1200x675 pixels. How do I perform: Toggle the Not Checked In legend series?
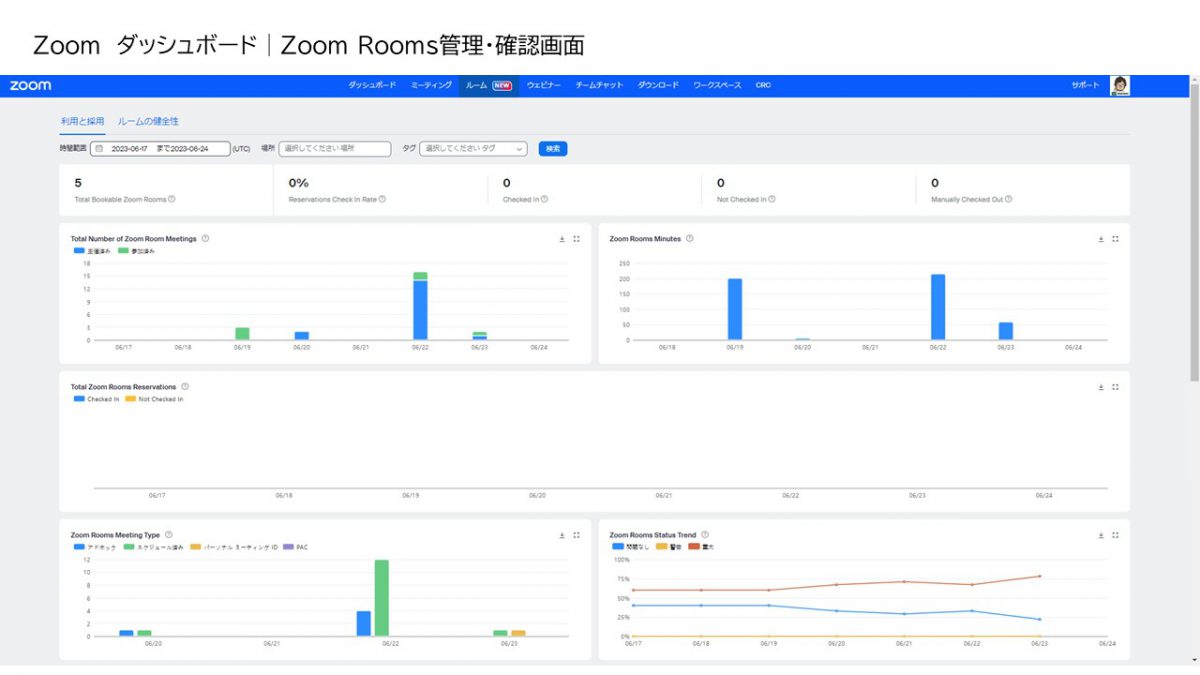pos(155,399)
